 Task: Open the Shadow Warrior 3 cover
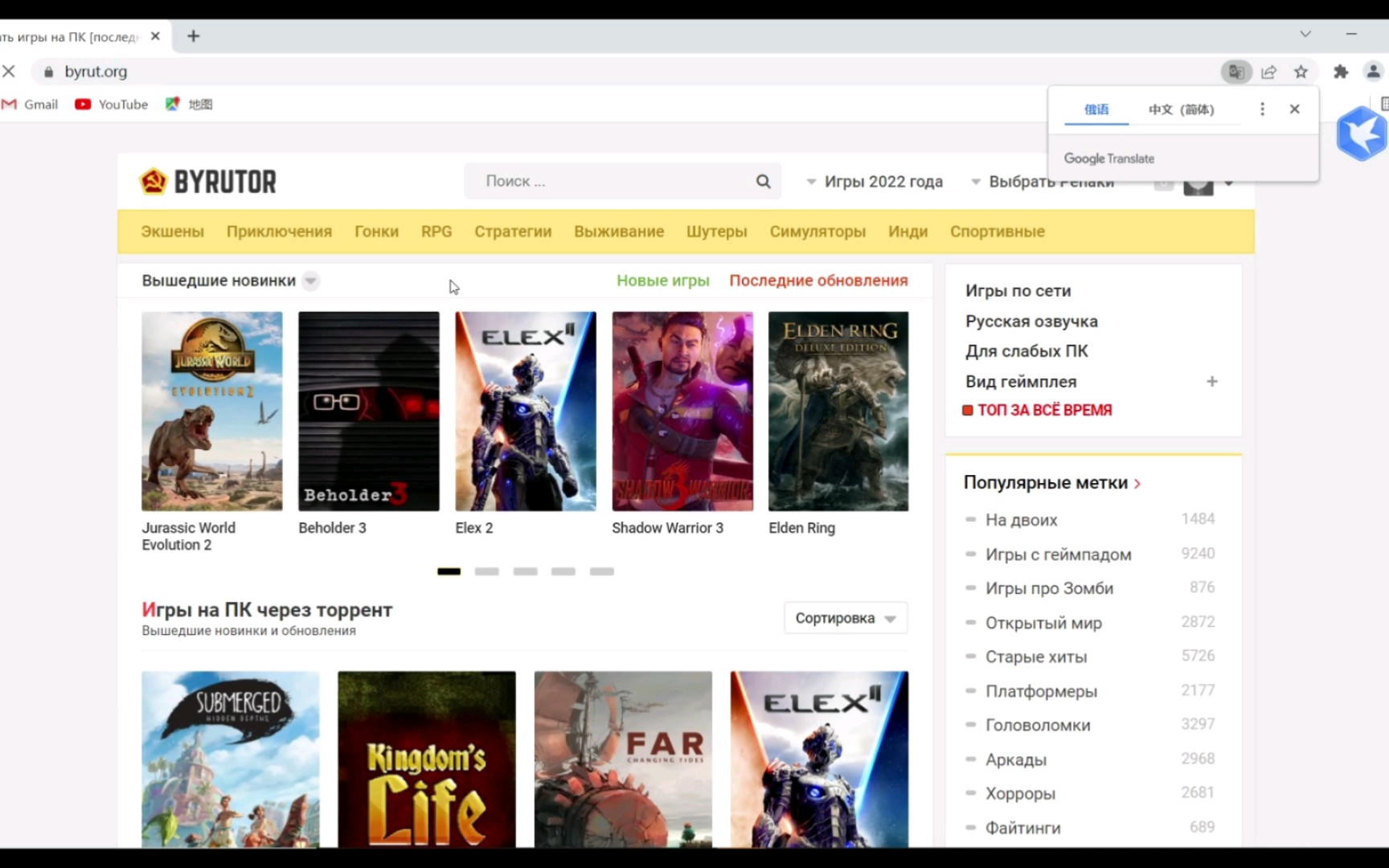click(x=682, y=411)
